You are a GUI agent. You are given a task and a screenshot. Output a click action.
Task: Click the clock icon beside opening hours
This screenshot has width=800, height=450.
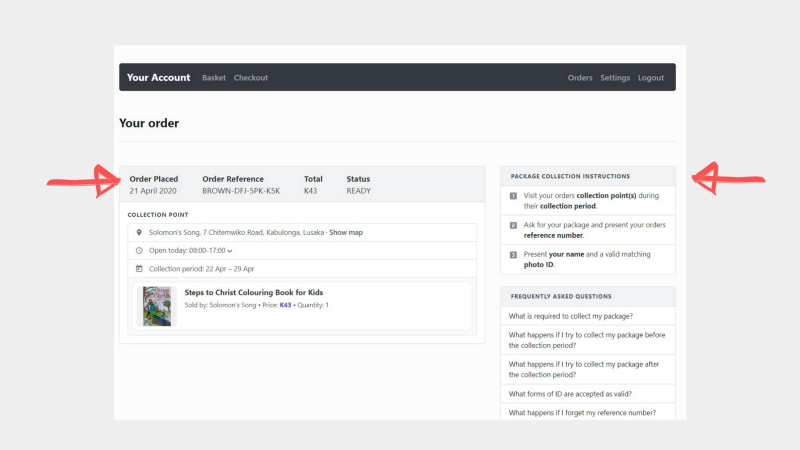139,251
